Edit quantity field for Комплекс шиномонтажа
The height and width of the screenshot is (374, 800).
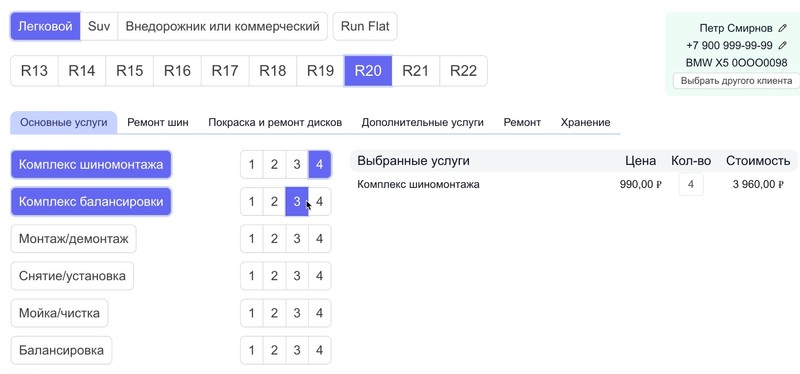pos(691,184)
